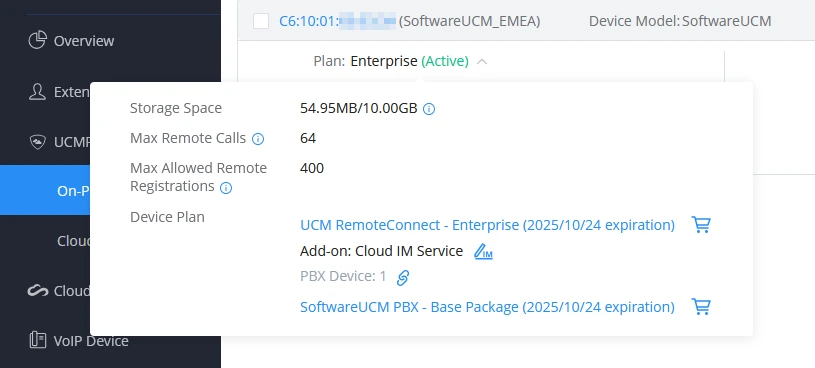The width and height of the screenshot is (815, 368).
Task: Click cart icon beside UCM RemoteConnect Enterprise
Action: (701, 225)
